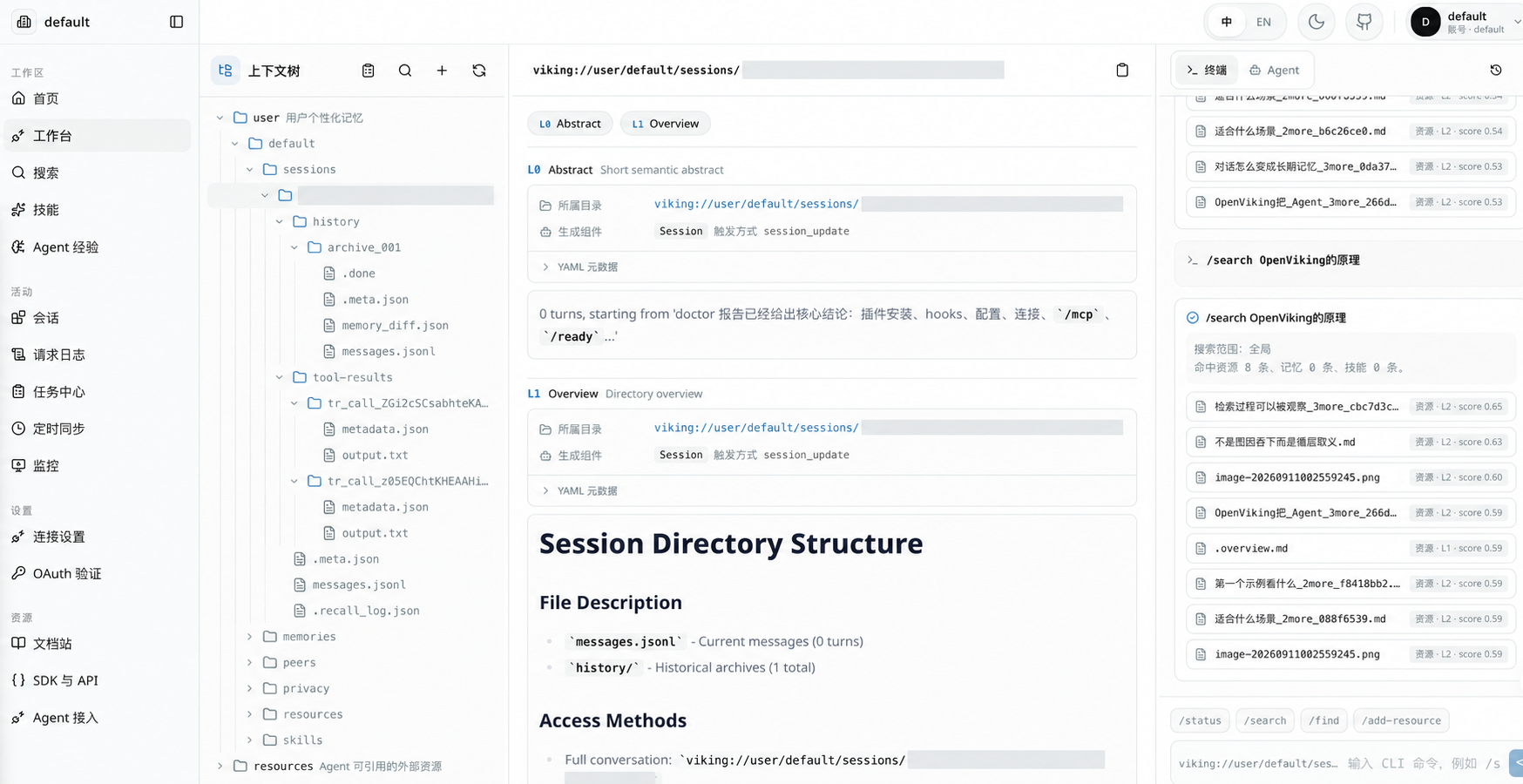The image size is (1523, 784).
Task: Insert the /status command chip
Action: (x=1200, y=720)
